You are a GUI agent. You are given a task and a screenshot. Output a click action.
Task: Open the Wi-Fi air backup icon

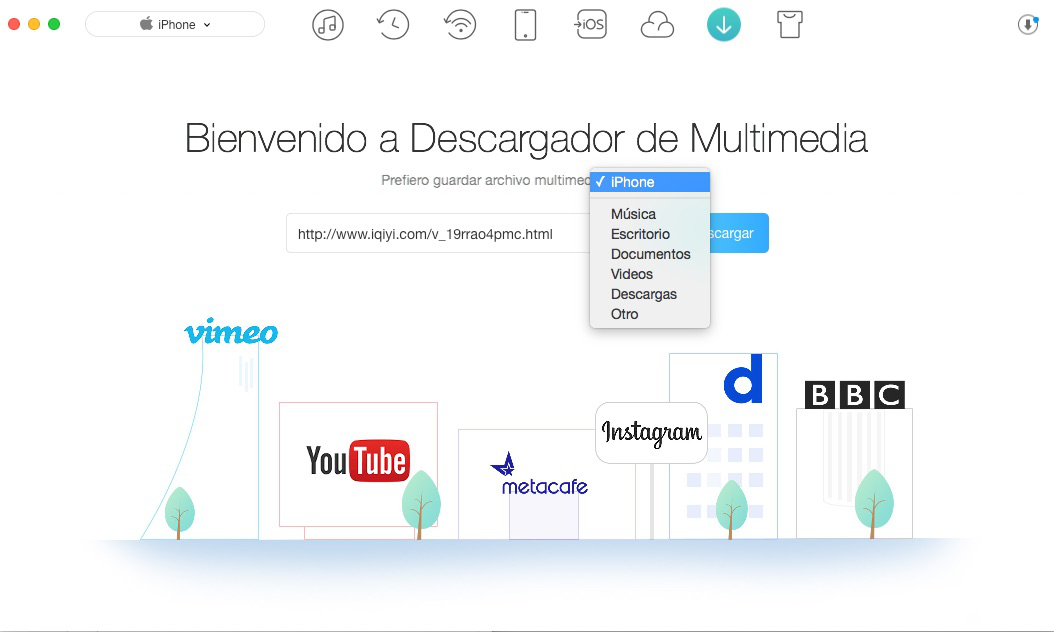coord(460,25)
